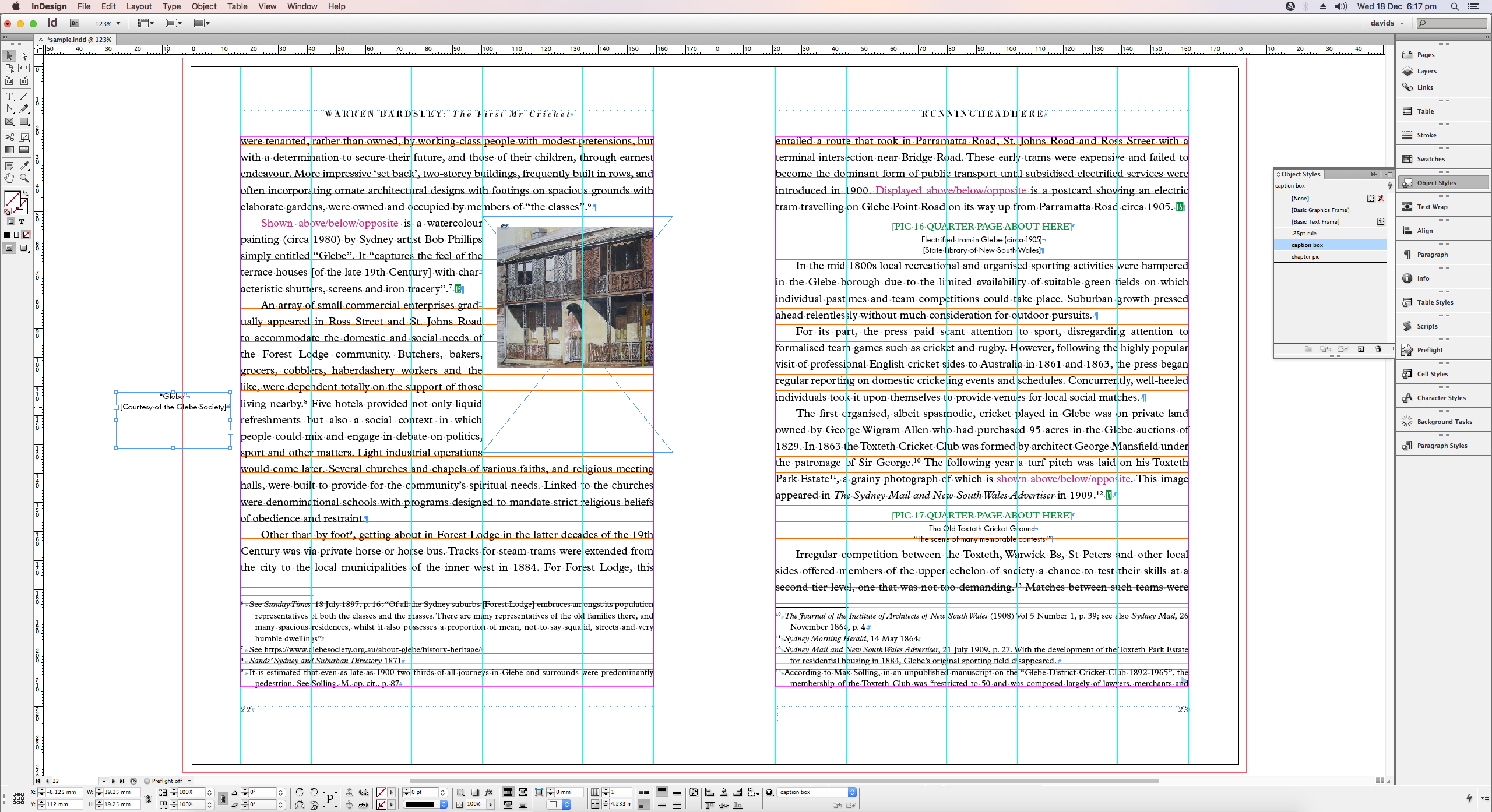The image size is (1492, 812).
Task: Select the Scissors tool
Action: pos(9,137)
